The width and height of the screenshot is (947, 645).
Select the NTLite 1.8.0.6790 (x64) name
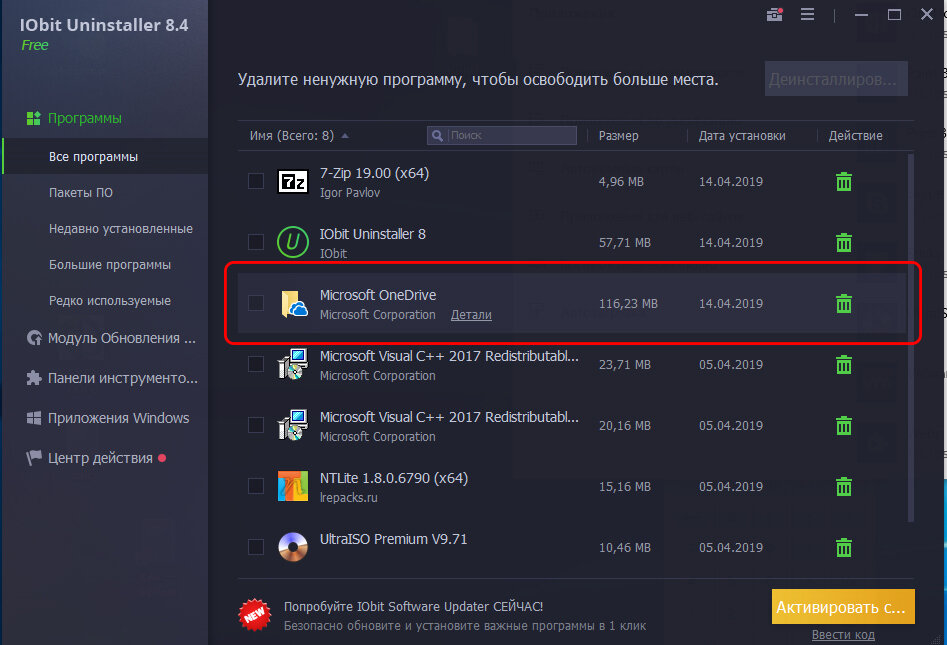(394, 478)
